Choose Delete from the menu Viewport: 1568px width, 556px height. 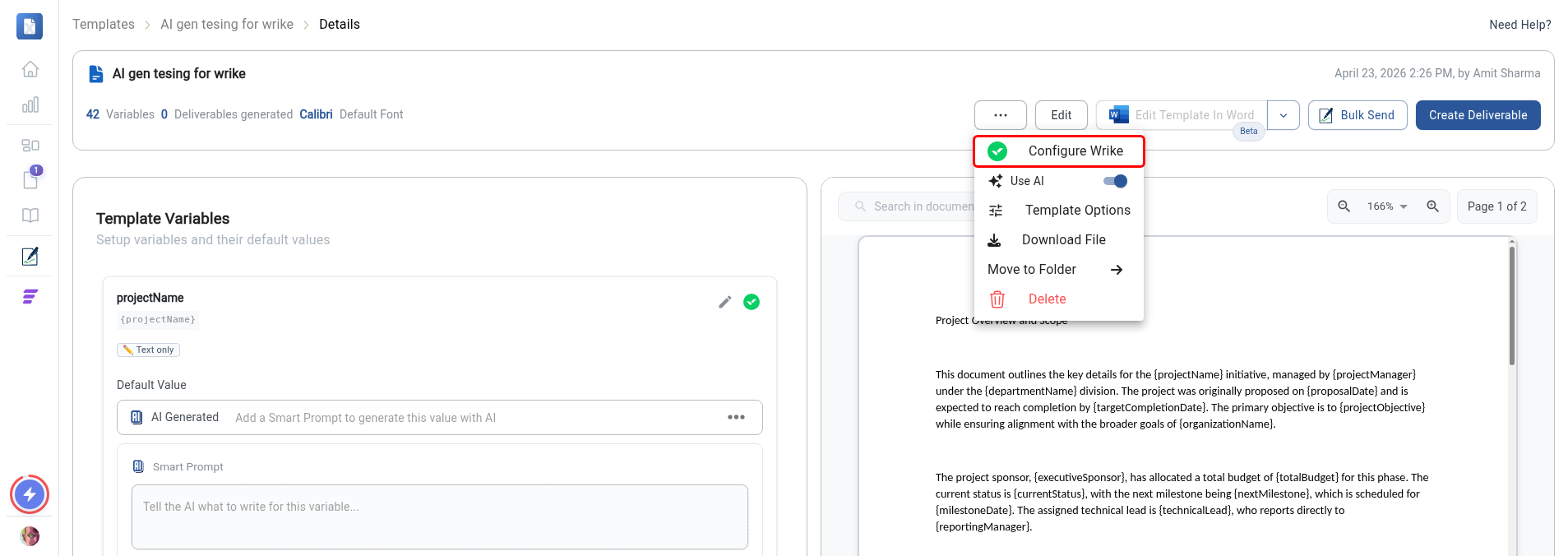[1059, 299]
